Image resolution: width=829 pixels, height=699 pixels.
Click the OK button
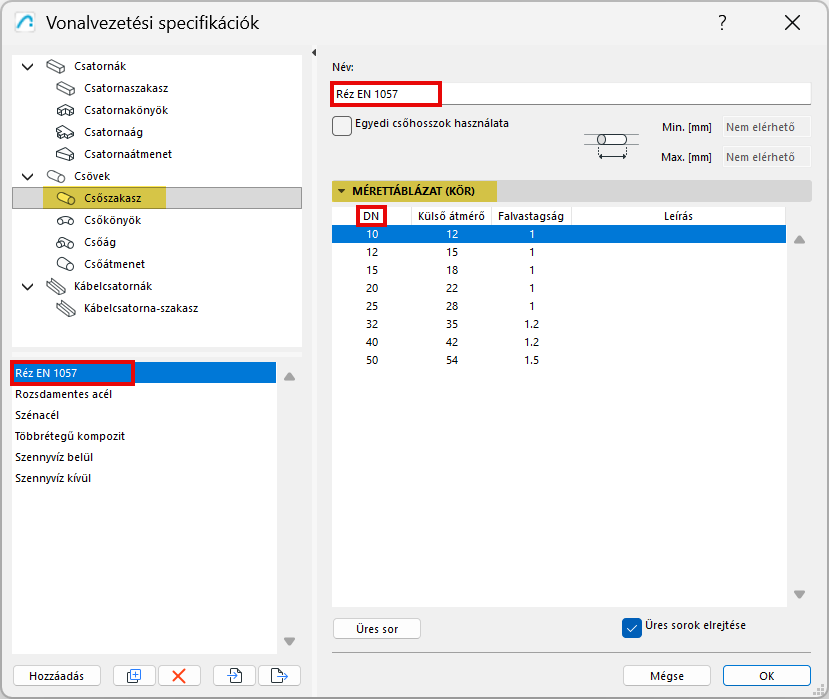click(767, 675)
